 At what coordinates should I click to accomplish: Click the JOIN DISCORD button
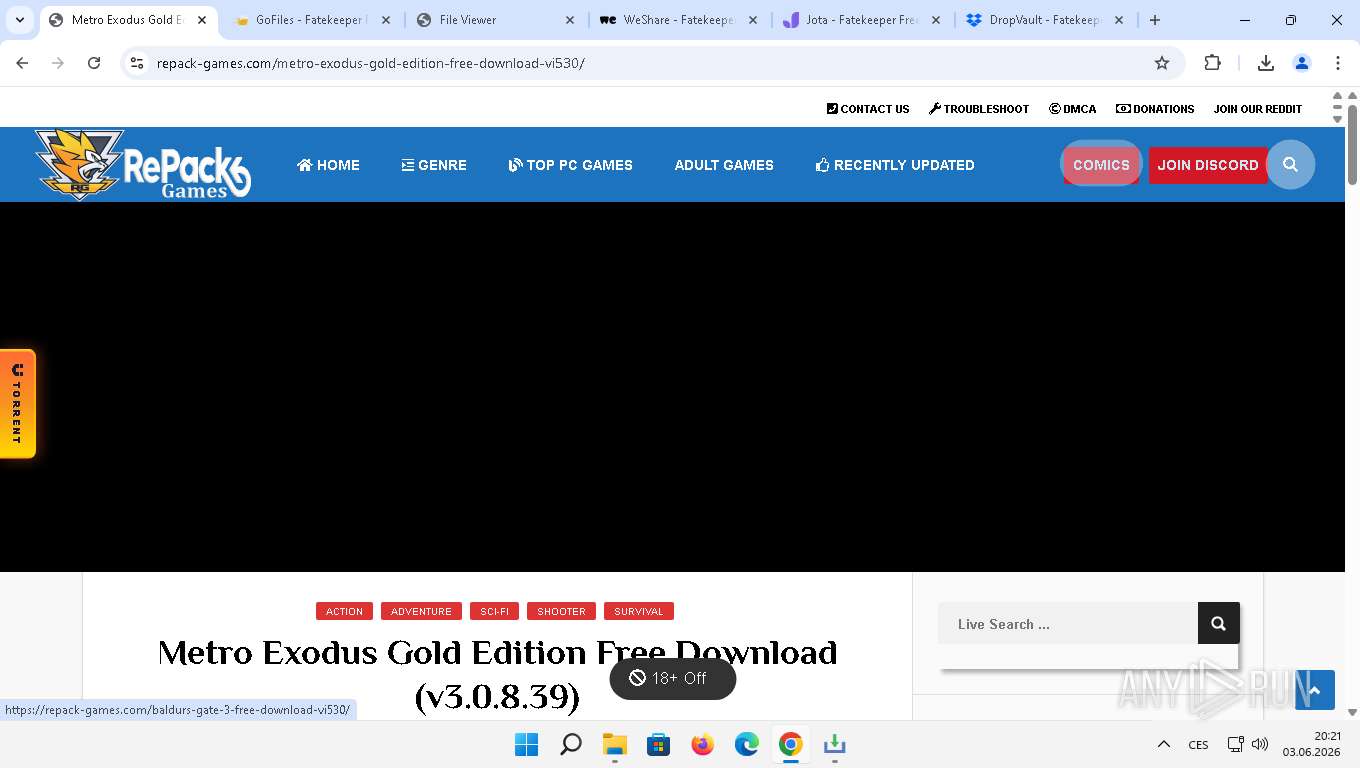click(1208, 165)
